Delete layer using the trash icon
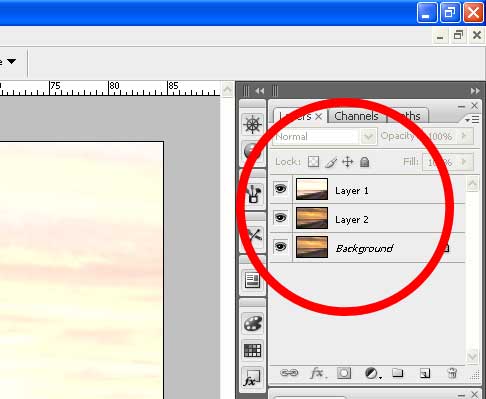486x399 pixels. pos(452,373)
